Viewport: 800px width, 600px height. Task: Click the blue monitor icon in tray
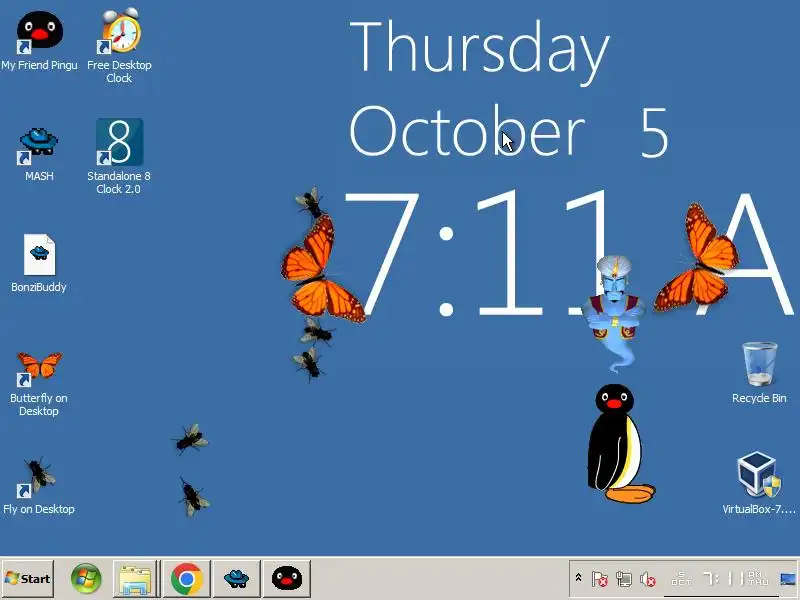coord(788,579)
